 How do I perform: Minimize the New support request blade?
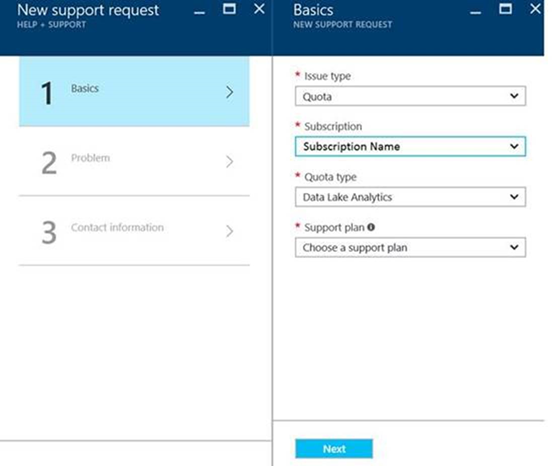pyautogui.click(x=200, y=13)
